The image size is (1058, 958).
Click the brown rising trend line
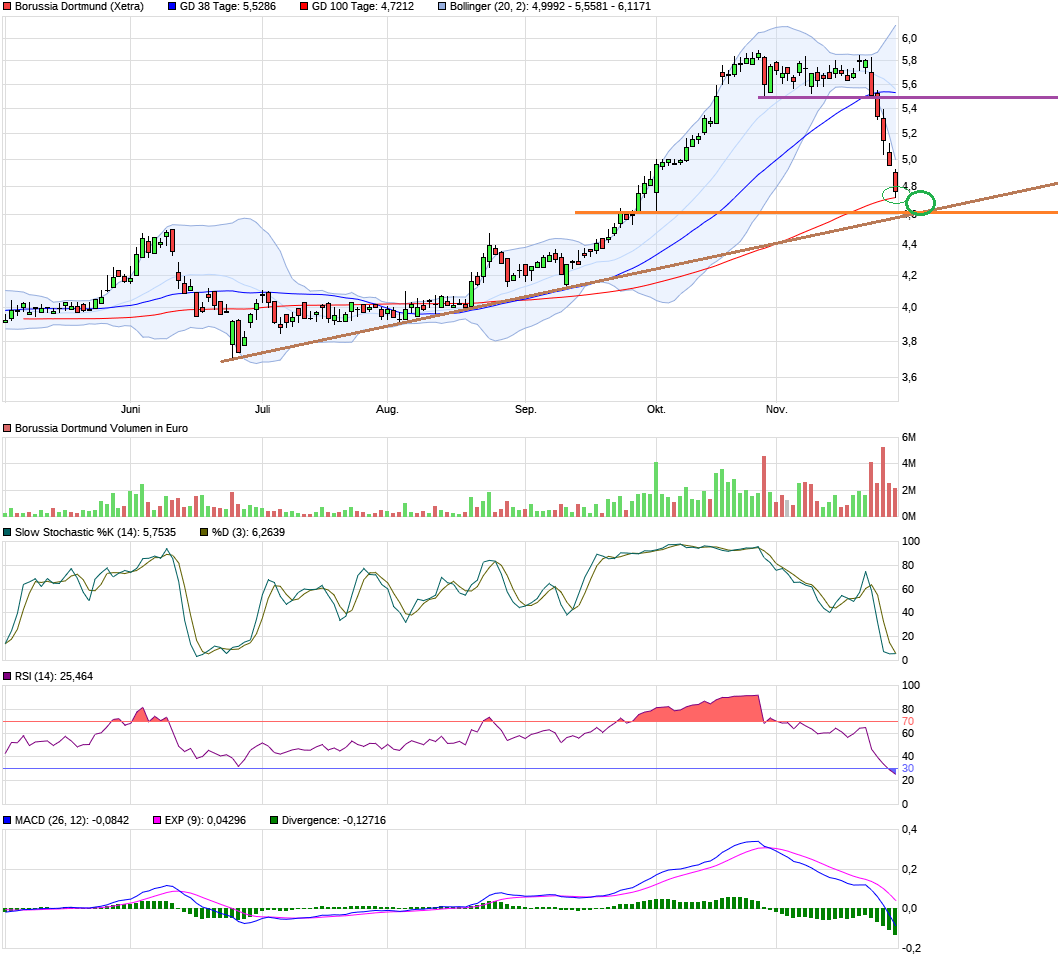(x=639, y=273)
